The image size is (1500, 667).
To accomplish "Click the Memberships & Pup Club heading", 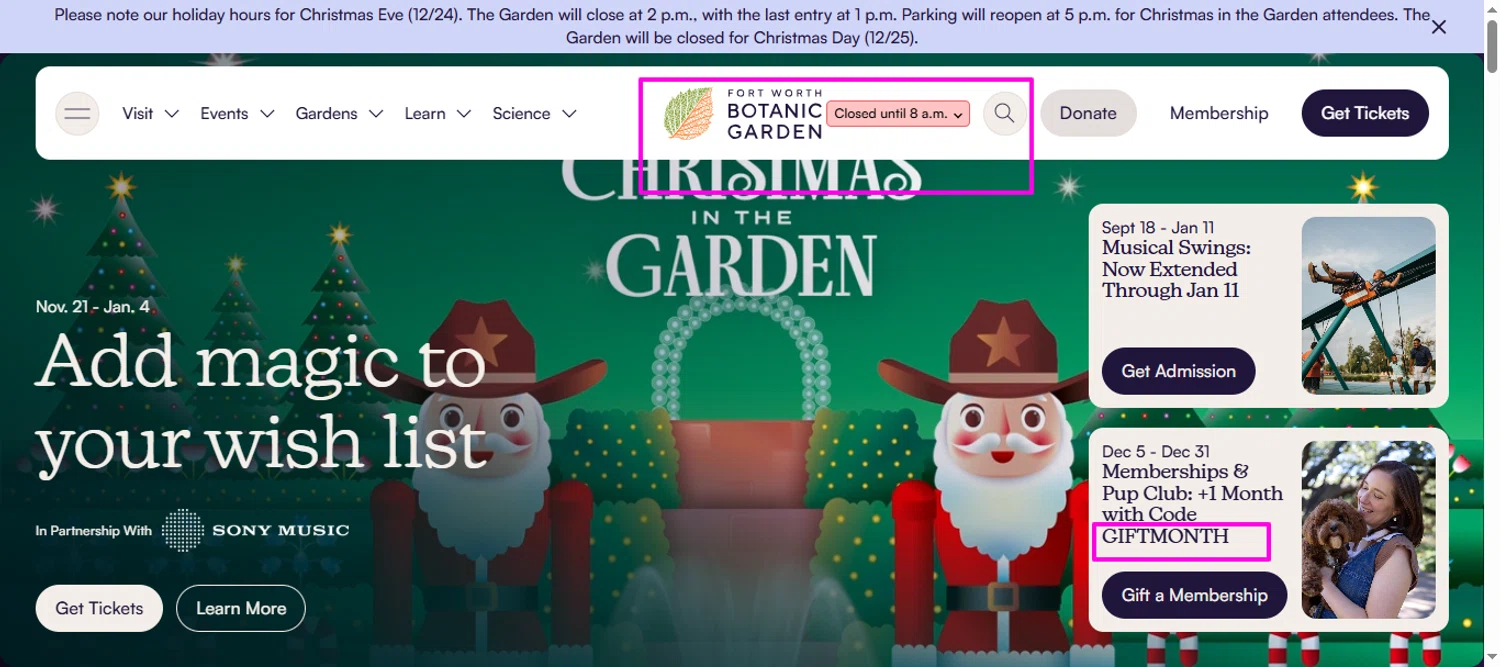I will [1192, 504].
